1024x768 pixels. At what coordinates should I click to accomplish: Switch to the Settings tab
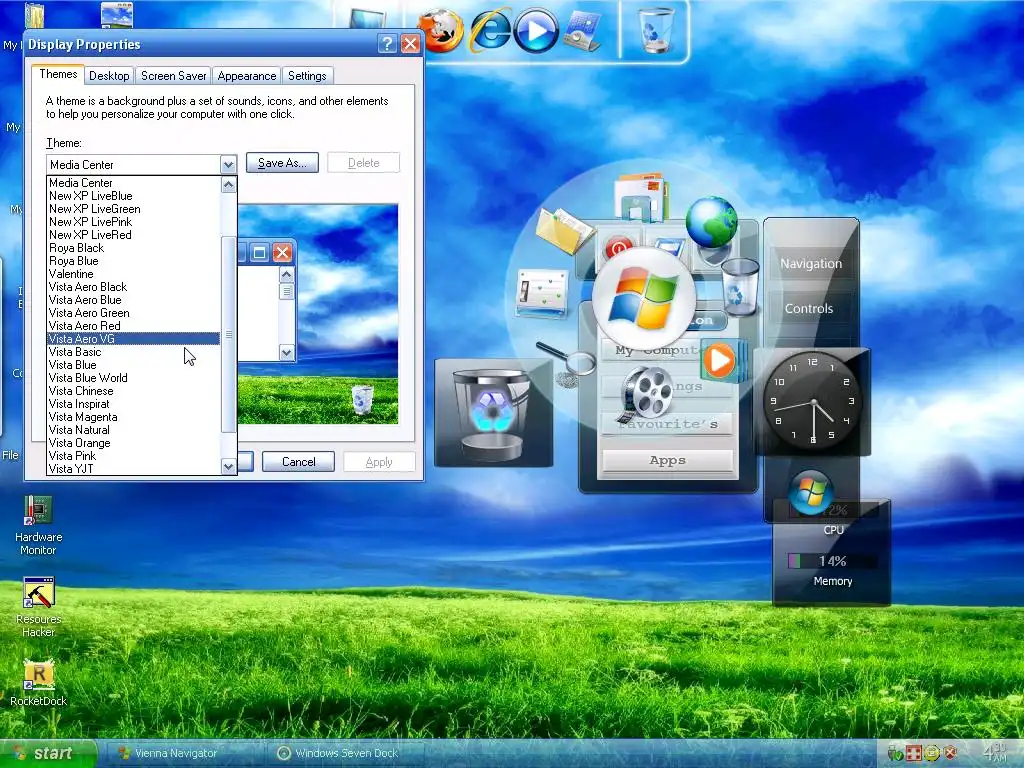tap(307, 76)
